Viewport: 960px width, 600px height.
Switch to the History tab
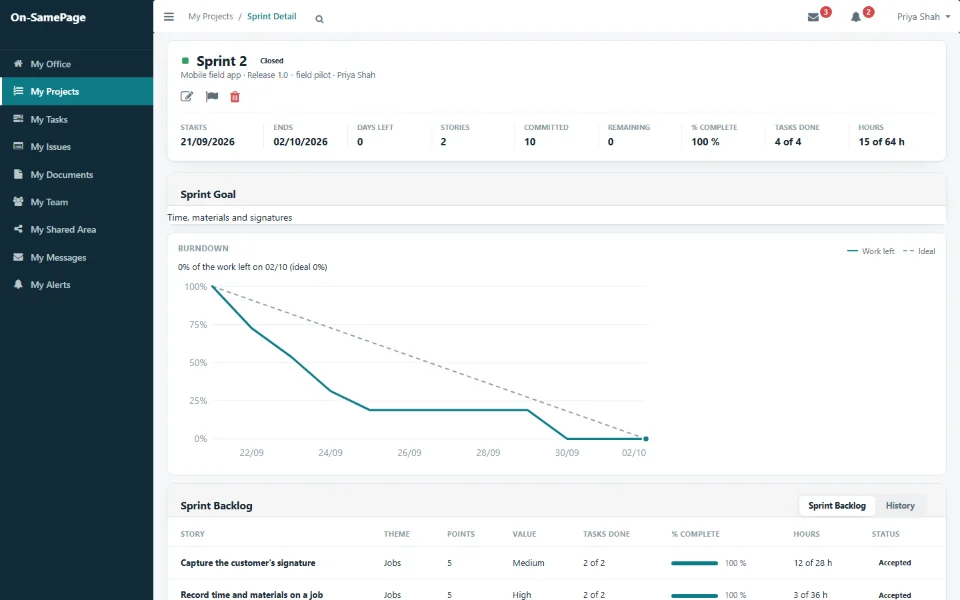pos(899,506)
